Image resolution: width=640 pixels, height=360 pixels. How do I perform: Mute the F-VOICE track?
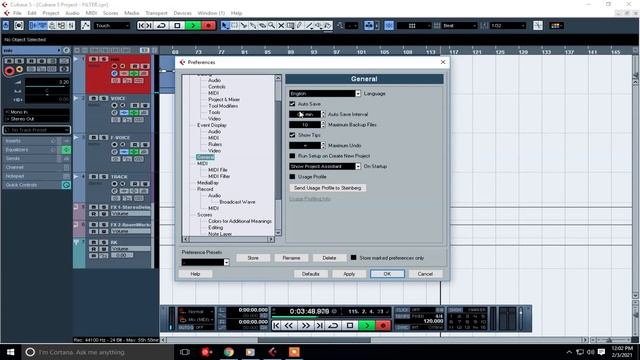(x=93, y=138)
